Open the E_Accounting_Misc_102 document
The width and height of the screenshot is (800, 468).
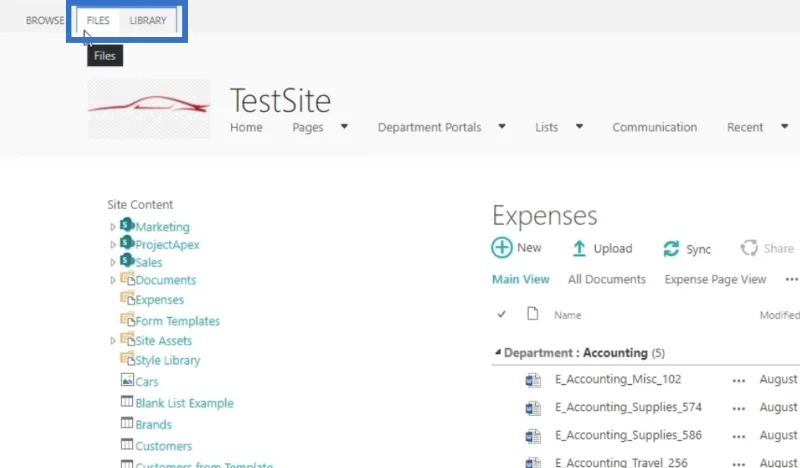point(618,379)
